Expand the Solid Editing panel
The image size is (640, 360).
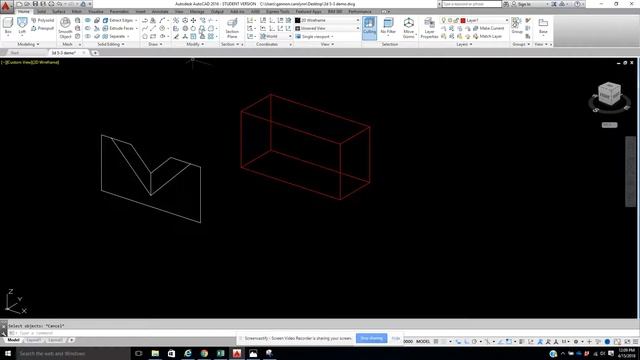coord(111,44)
